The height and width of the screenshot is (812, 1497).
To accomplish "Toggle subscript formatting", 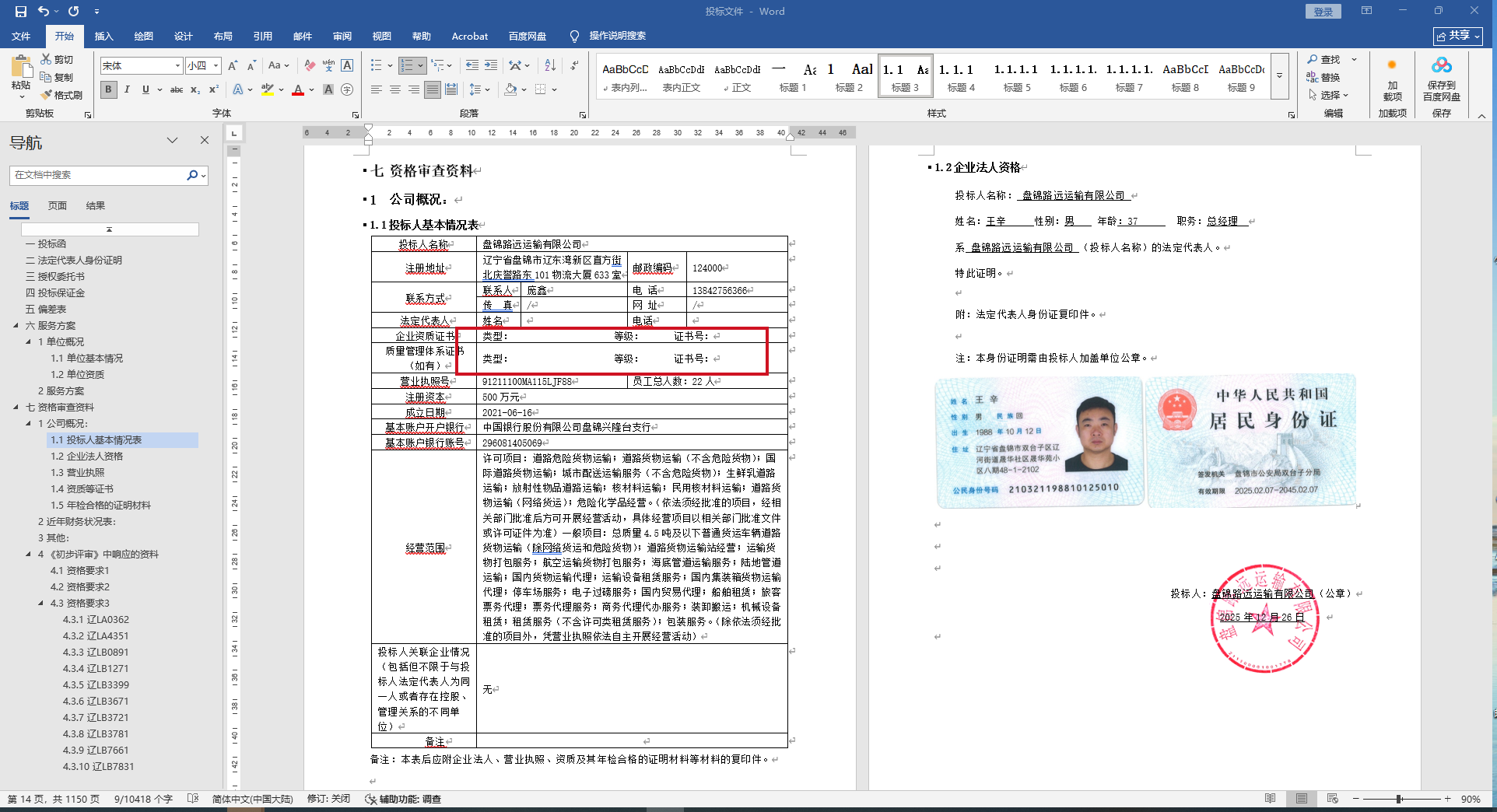I will [195, 89].
